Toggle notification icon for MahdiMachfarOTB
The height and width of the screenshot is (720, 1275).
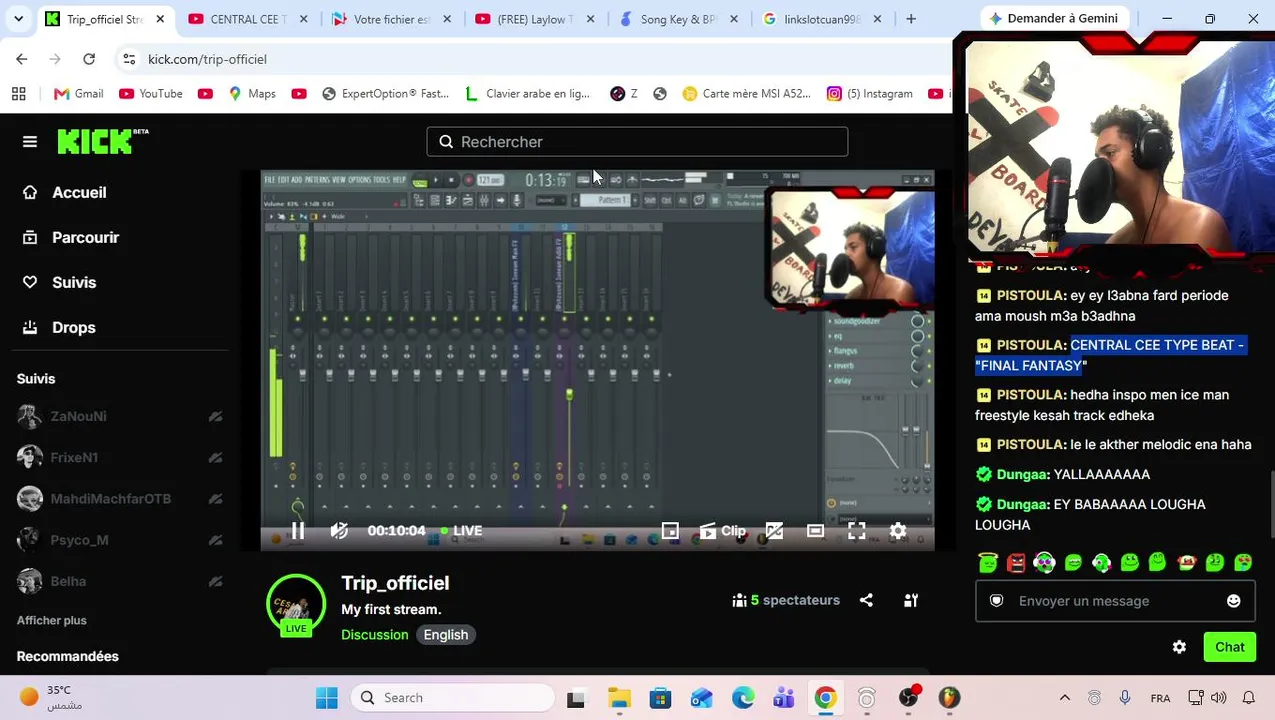[x=215, y=498]
